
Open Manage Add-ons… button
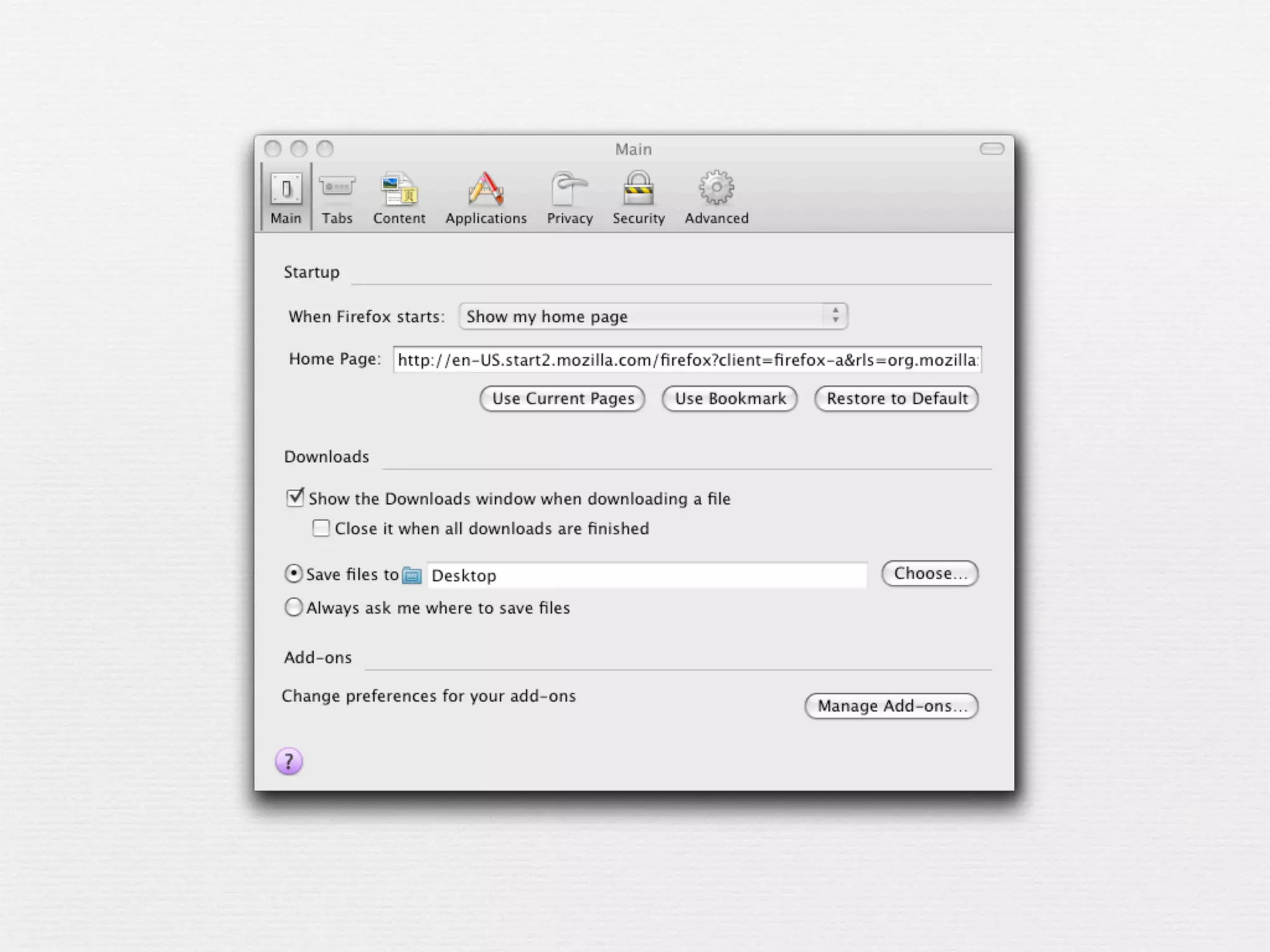(x=891, y=706)
